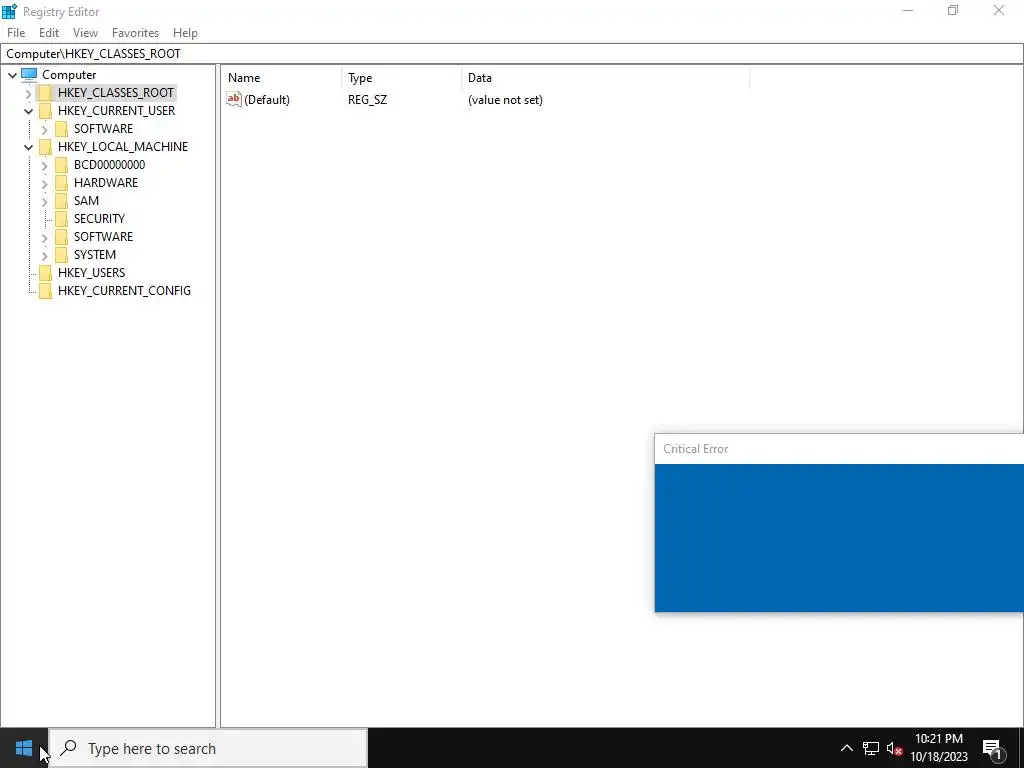Select the SECURITY key label
Viewport: 1024px width, 768px height.
[99, 218]
